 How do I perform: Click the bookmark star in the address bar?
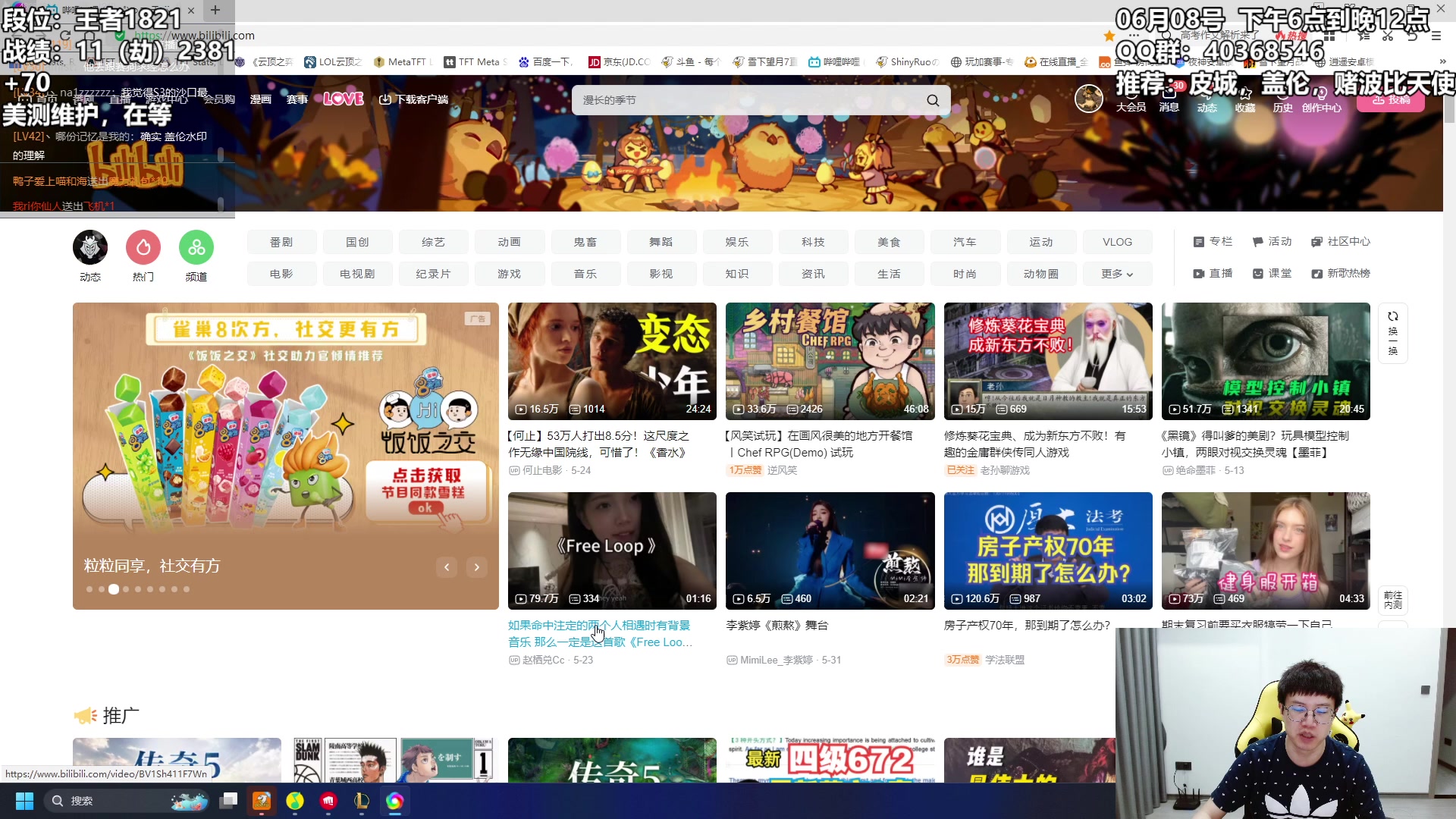click(x=1109, y=36)
